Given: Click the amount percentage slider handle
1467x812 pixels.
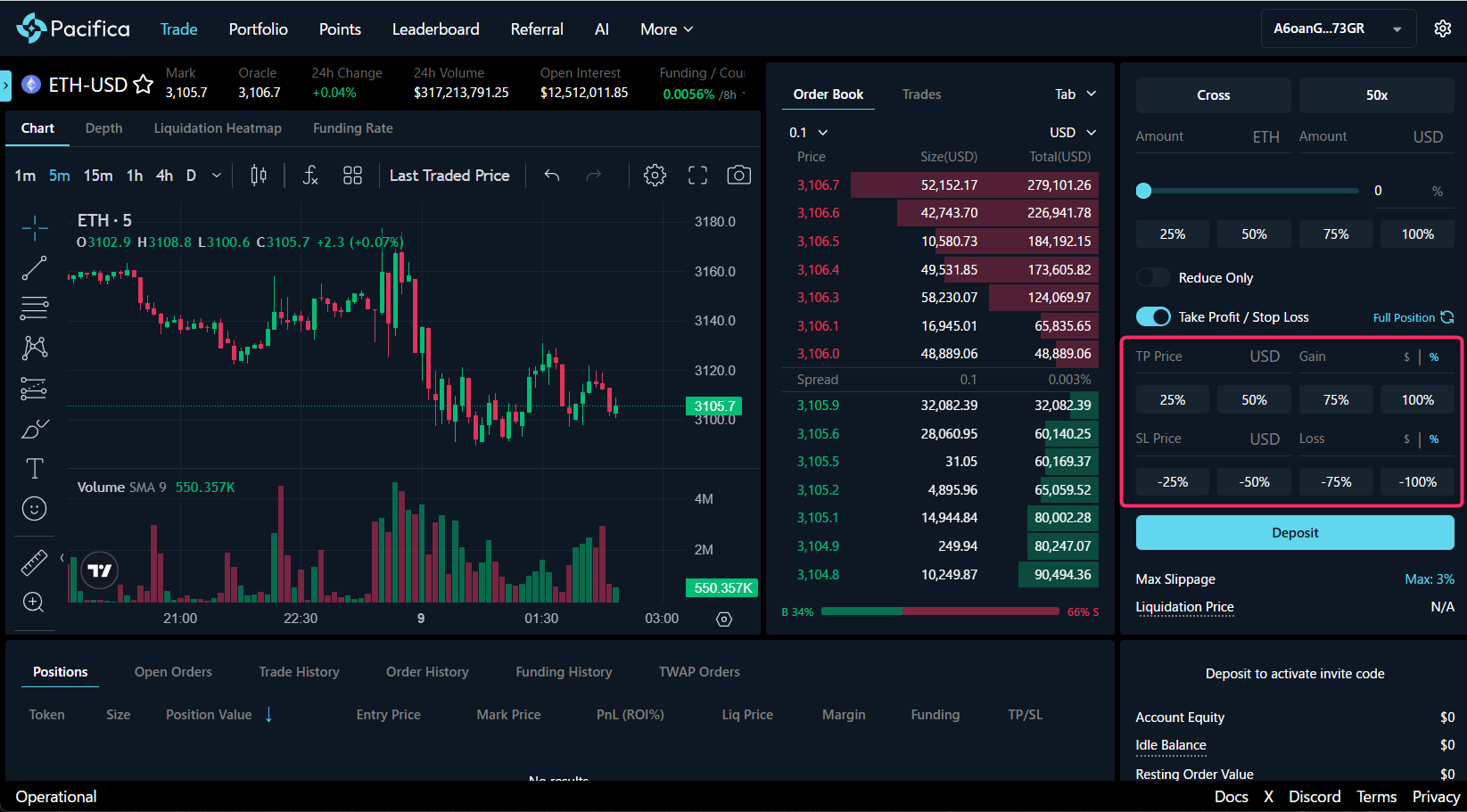Looking at the screenshot, I should coord(1144,191).
